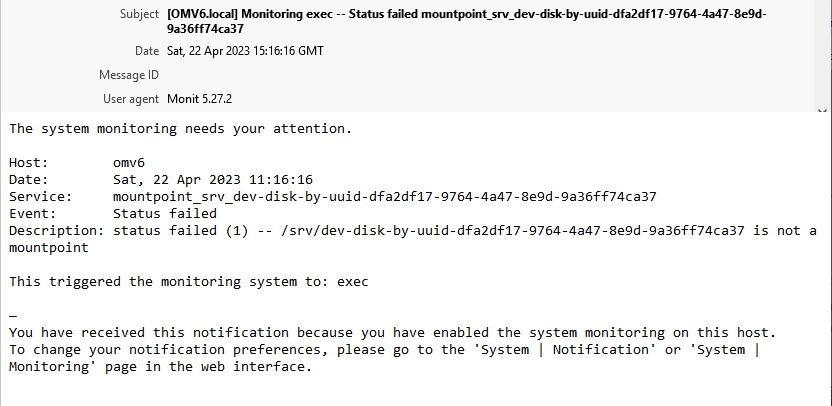The height and width of the screenshot is (406, 832).
Task: Click the Service: label in the body
Action: 40,196
